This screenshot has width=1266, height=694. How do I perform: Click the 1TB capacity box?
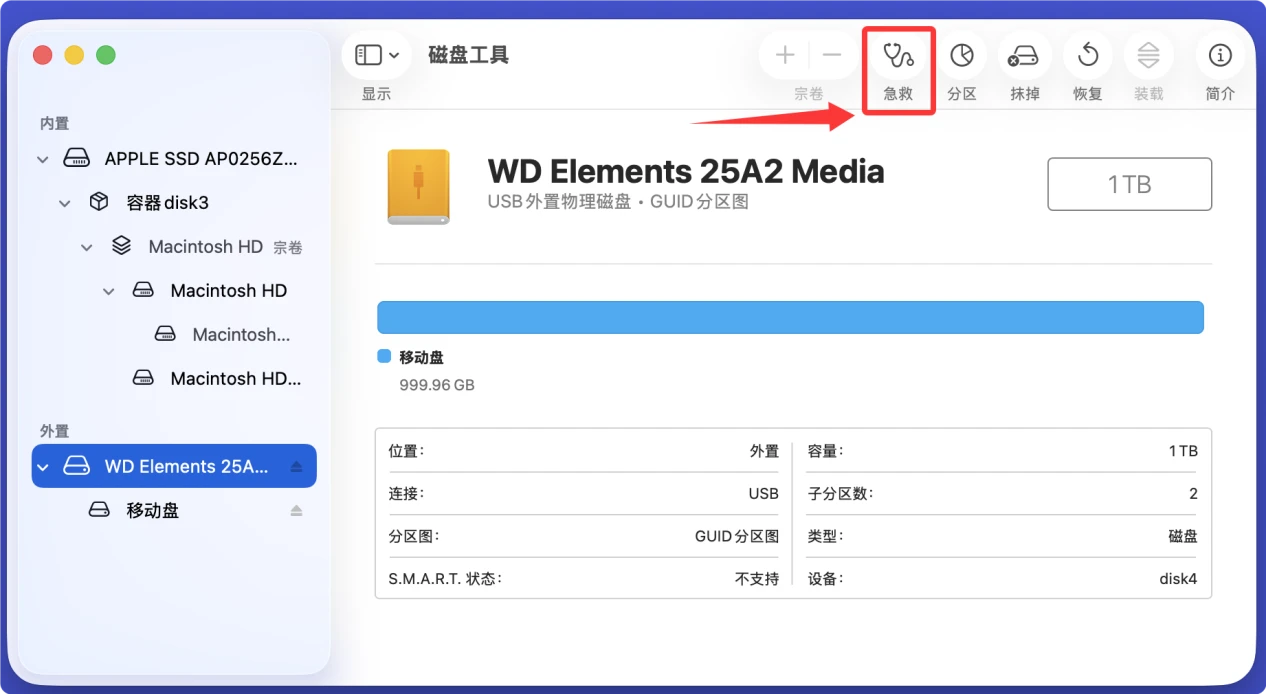pyautogui.click(x=1129, y=184)
